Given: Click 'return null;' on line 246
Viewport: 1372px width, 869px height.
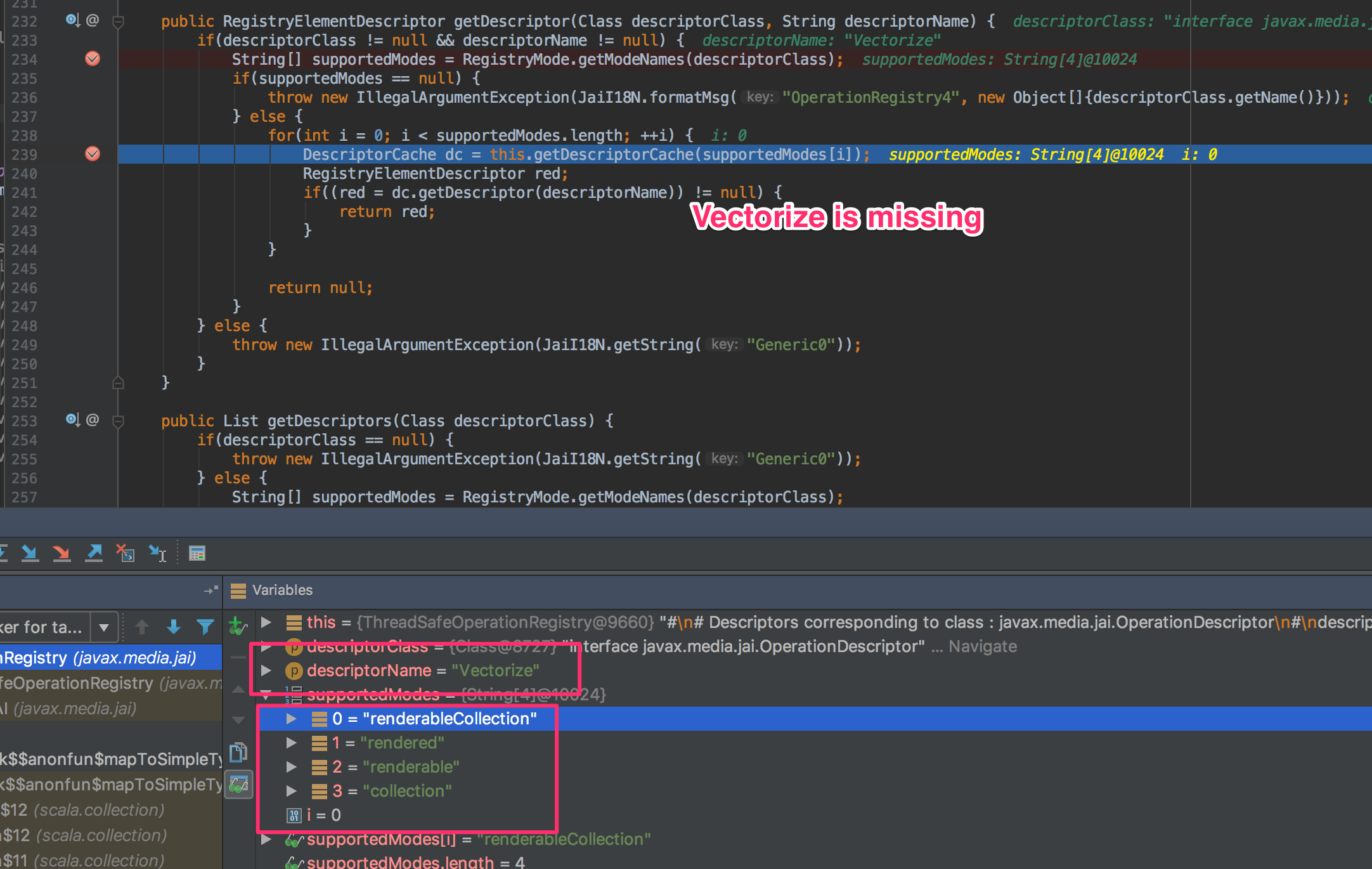Looking at the screenshot, I should coord(321,288).
